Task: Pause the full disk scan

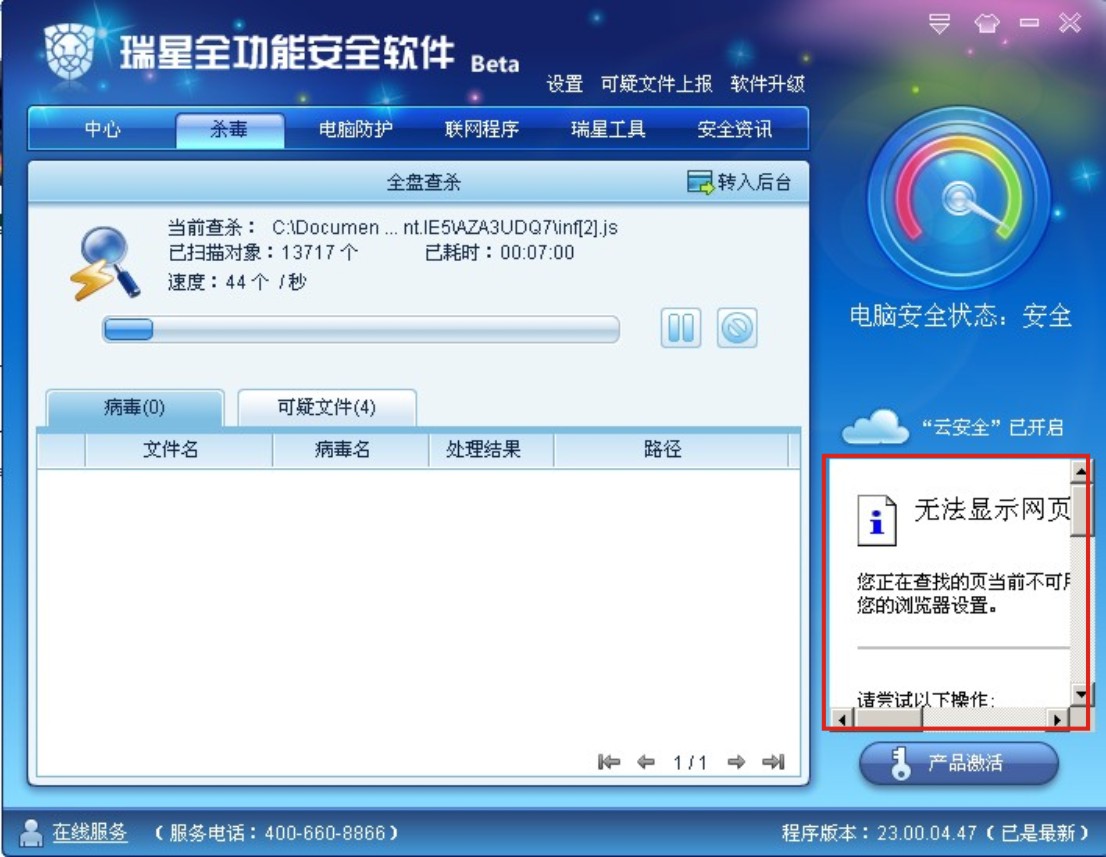Action: coord(681,328)
